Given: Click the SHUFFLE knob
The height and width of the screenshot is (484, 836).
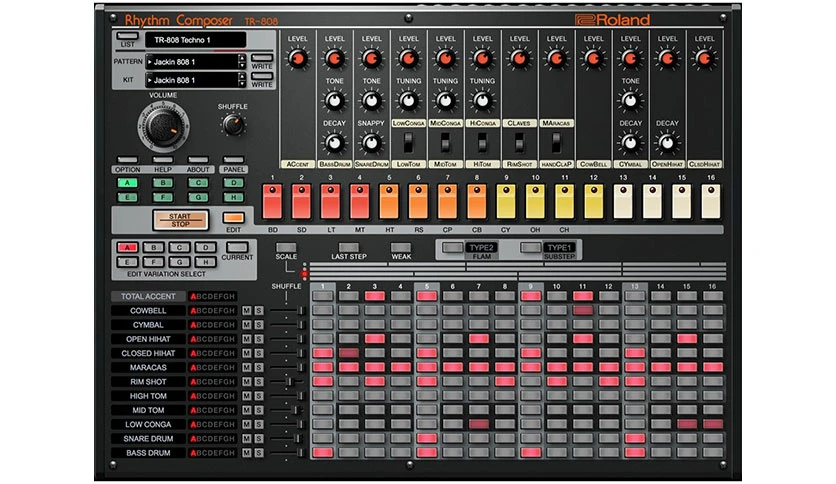Looking at the screenshot, I should point(233,125).
